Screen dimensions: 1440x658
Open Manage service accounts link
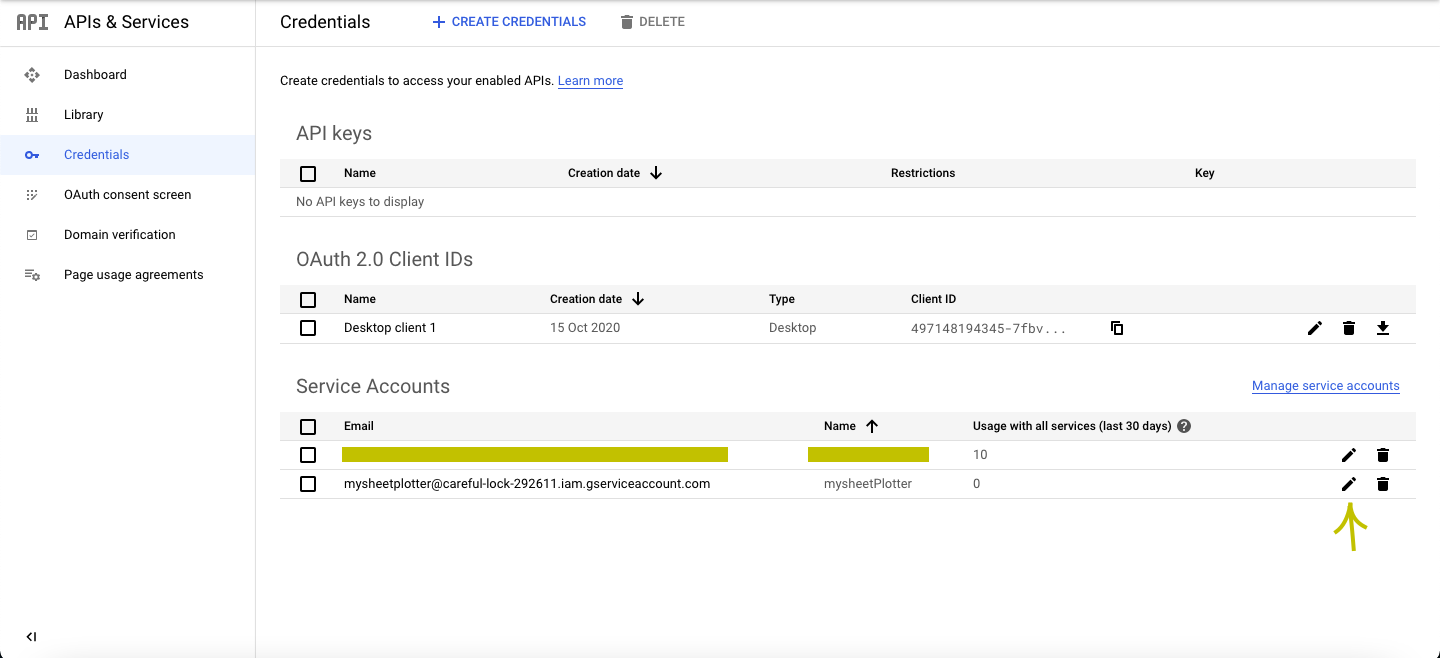click(x=1325, y=386)
